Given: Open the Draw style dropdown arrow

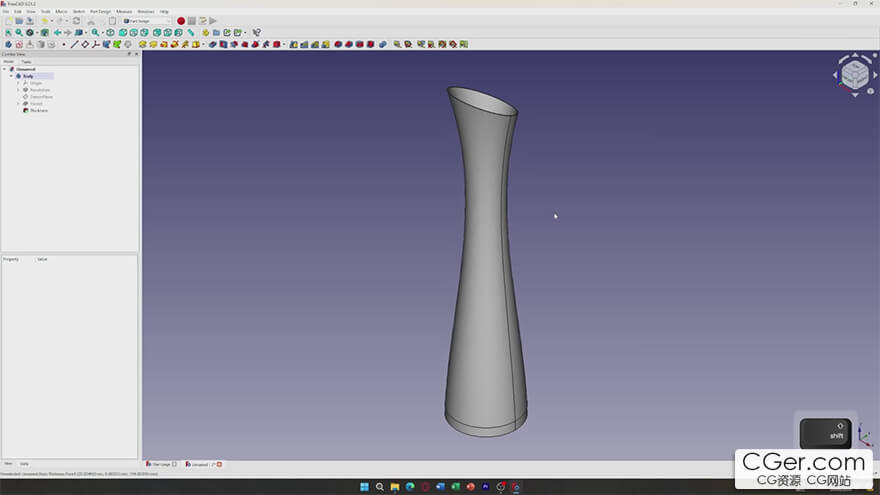Looking at the screenshot, I should click(37, 33).
